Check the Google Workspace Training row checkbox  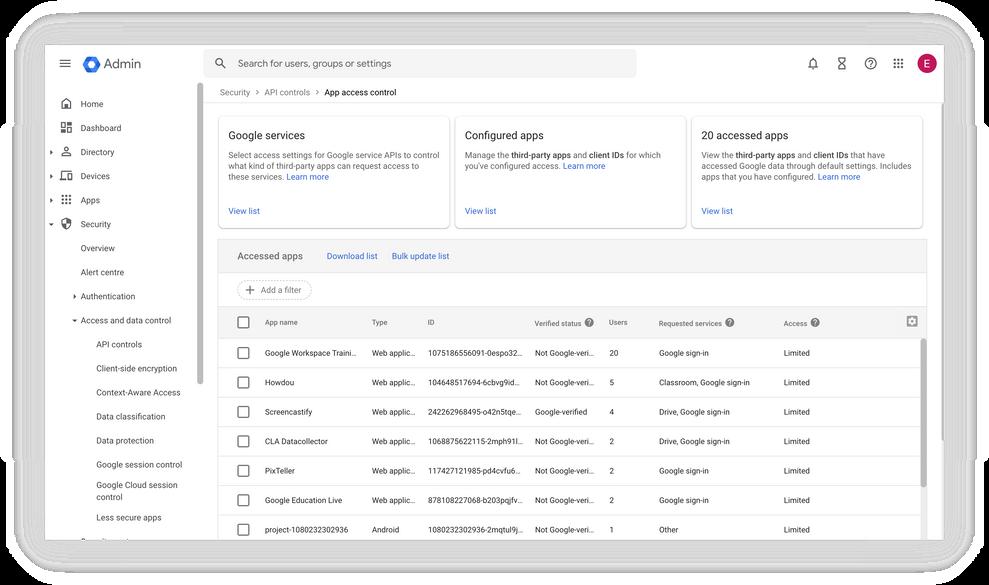[x=243, y=353]
